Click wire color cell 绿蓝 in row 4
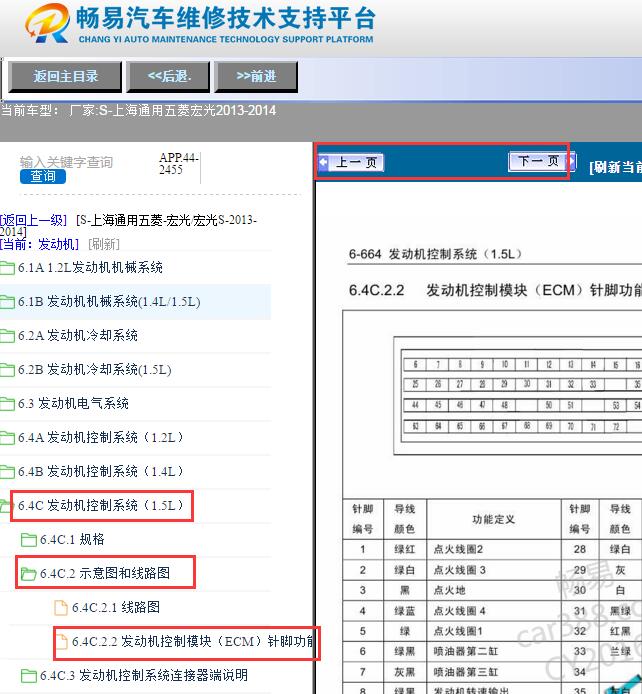The image size is (642, 694). 405,611
